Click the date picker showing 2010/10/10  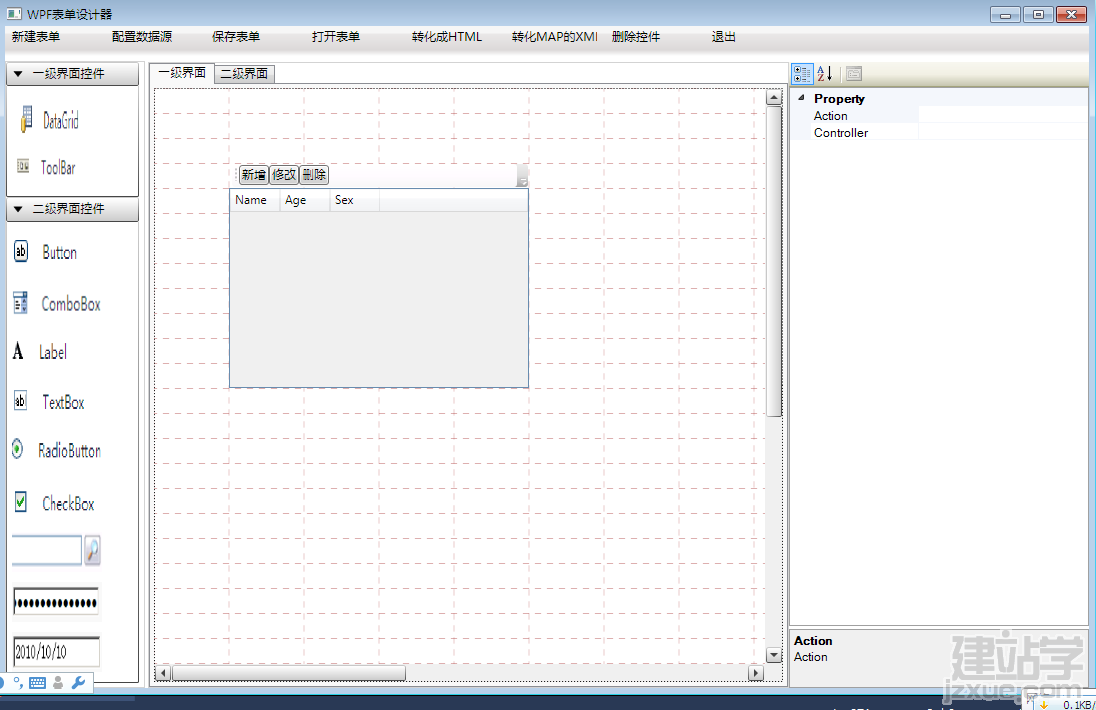57,652
